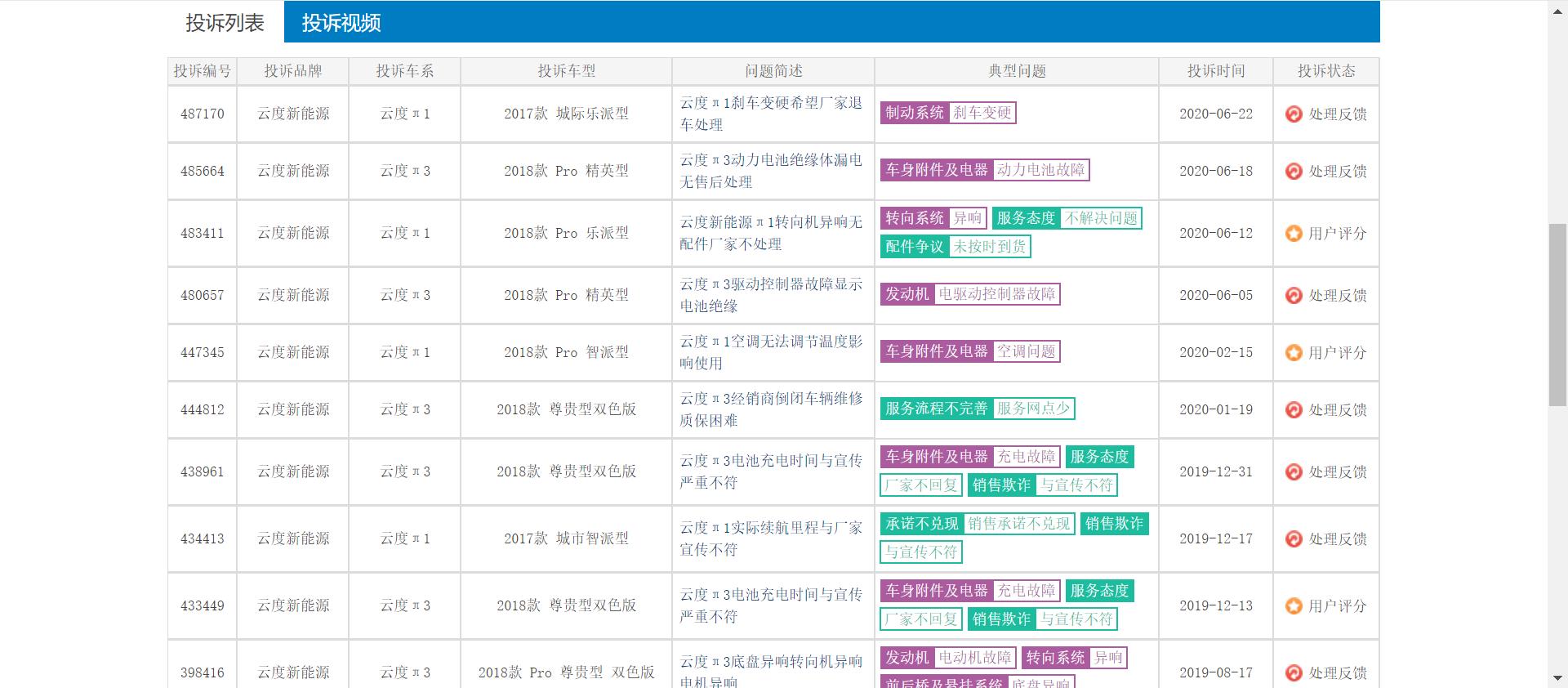Open the 云度π3经销商倒闭 complaint description link
The image size is (1568, 688).
coord(771,409)
